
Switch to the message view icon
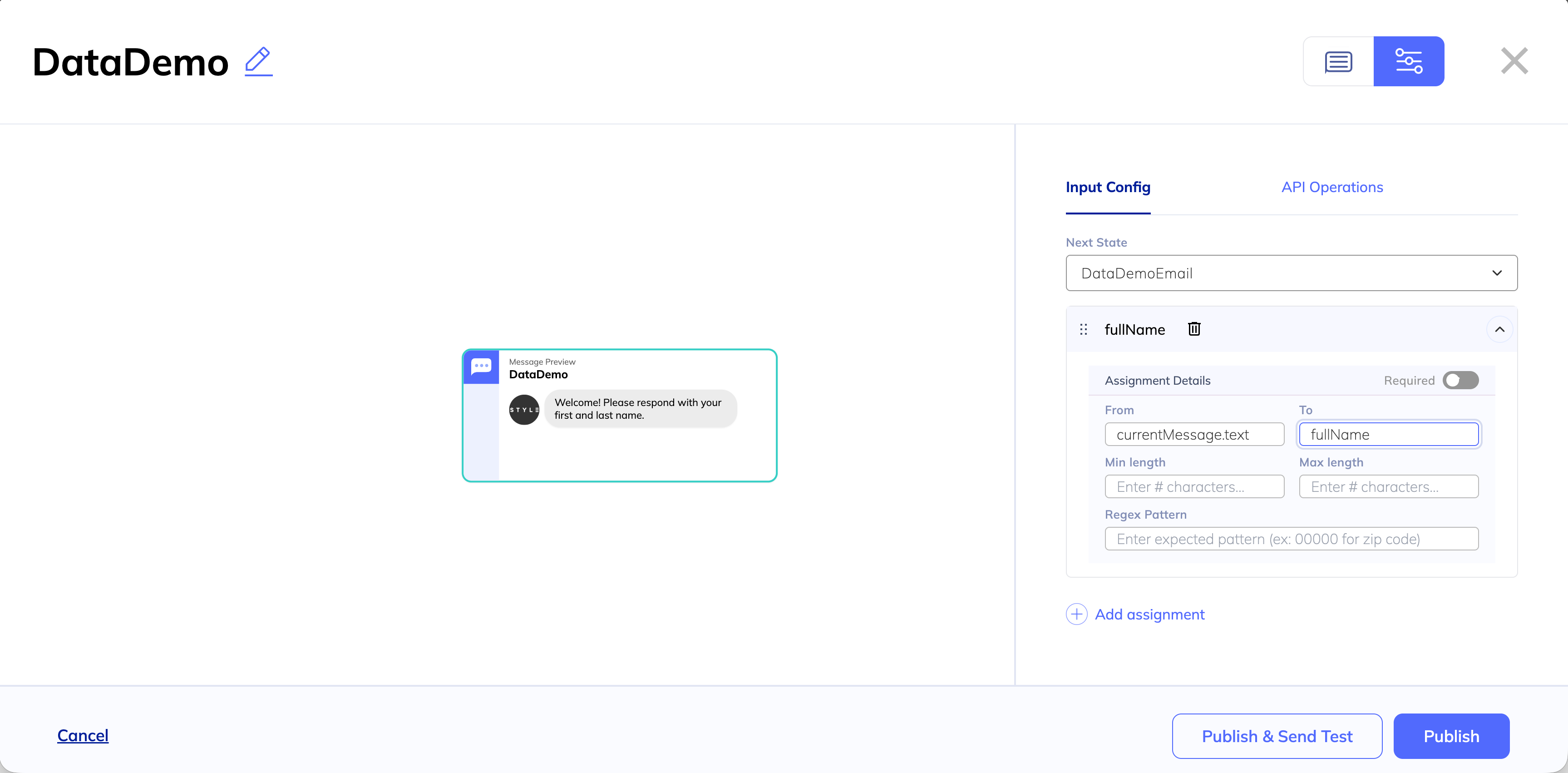(x=1338, y=61)
